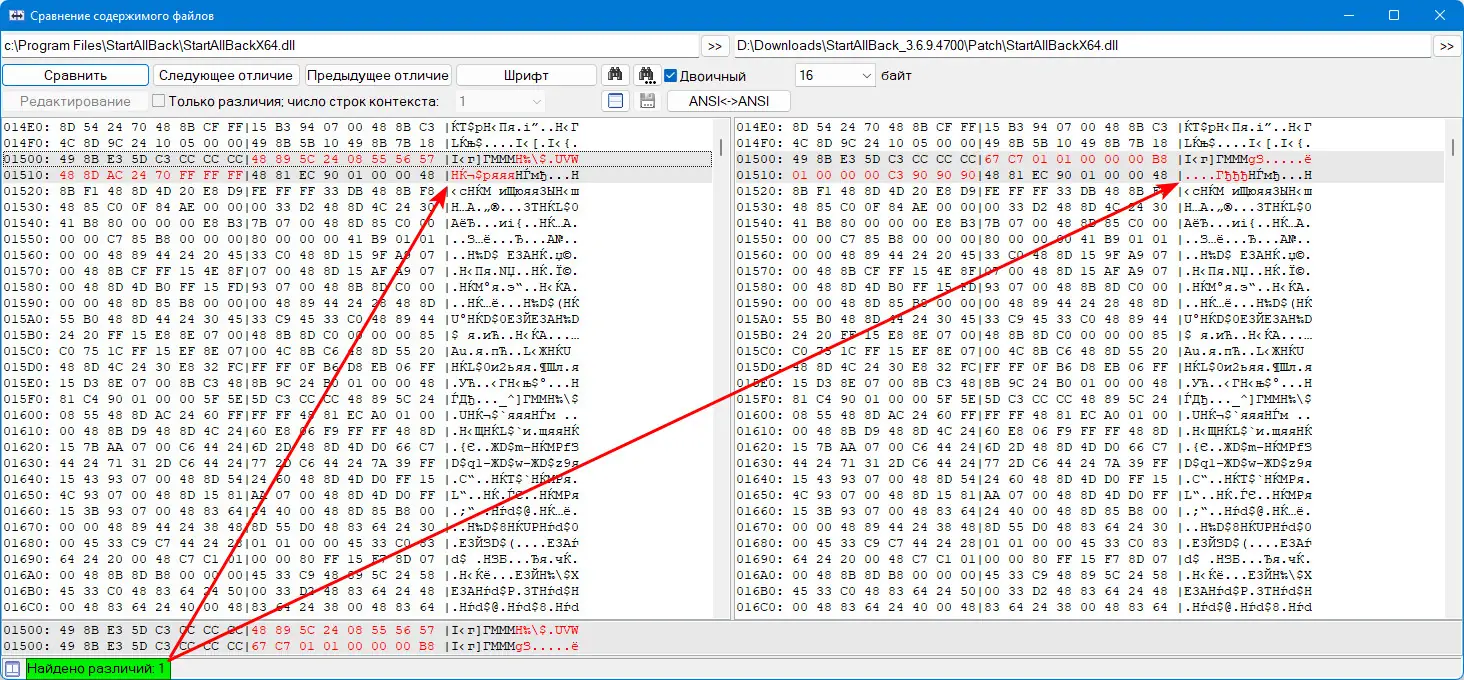Viewport: 1464px width, 680px height.
Task: Click the left file path field for Program Files
Action: 349,46
